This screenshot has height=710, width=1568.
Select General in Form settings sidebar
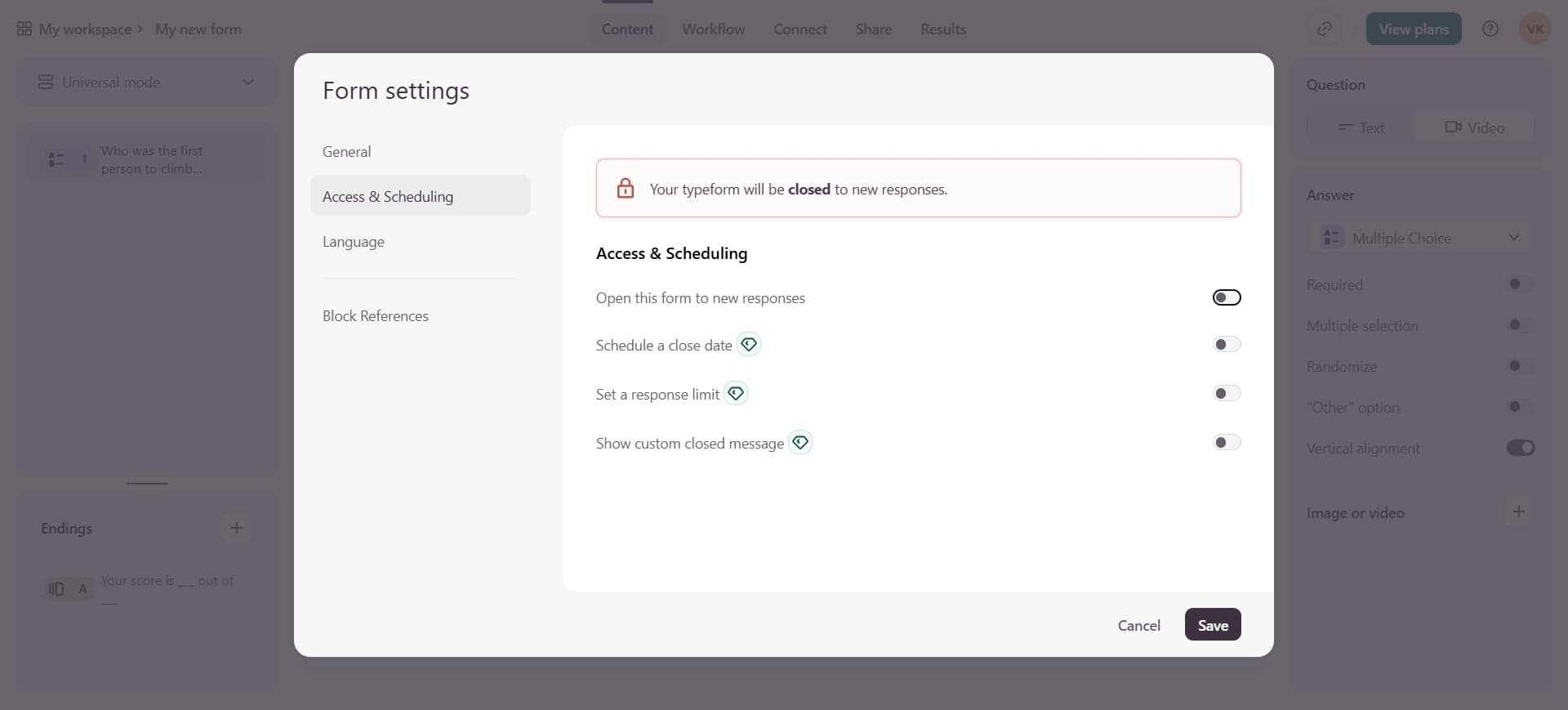click(x=346, y=152)
